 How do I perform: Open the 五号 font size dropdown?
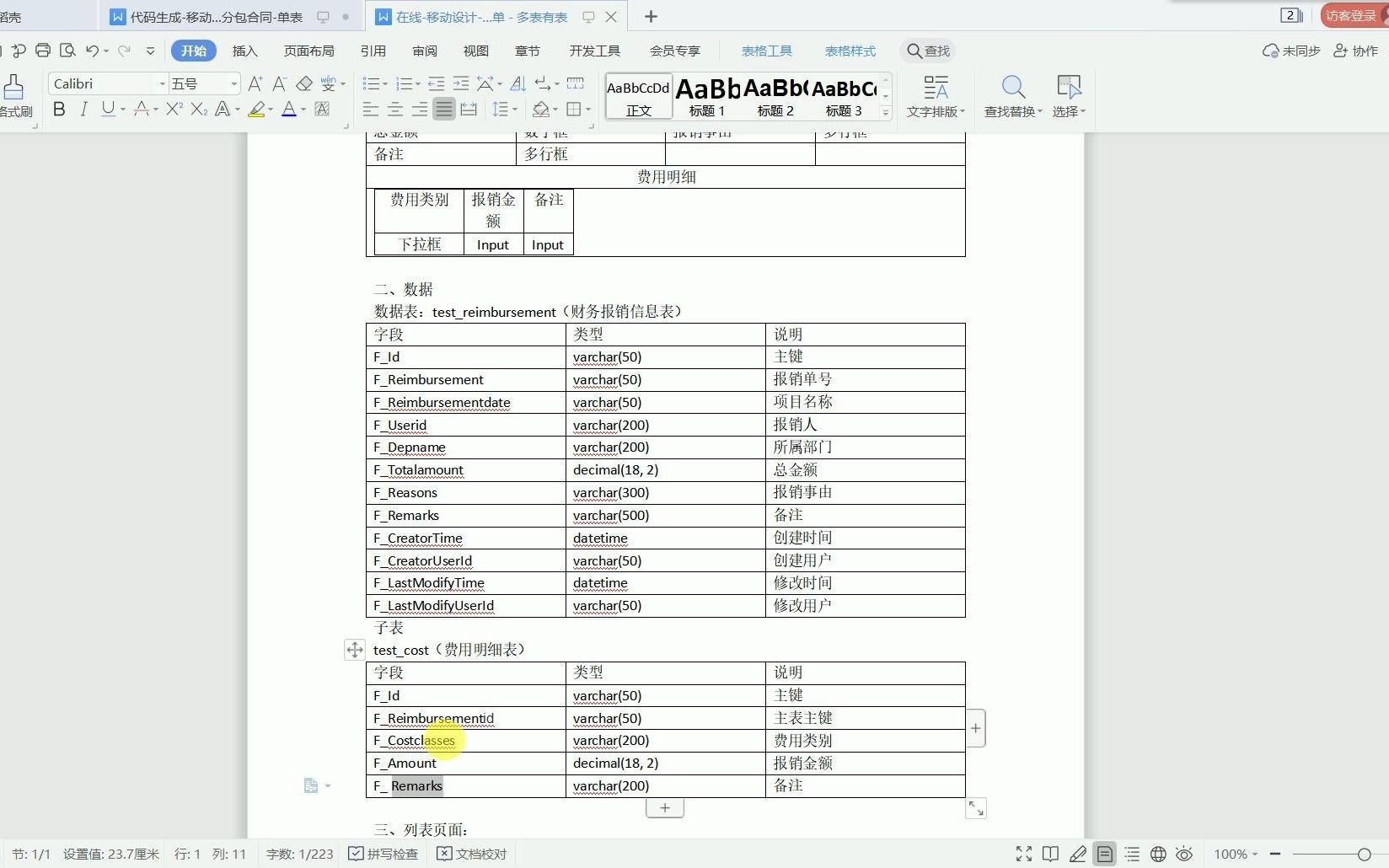(234, 83)
